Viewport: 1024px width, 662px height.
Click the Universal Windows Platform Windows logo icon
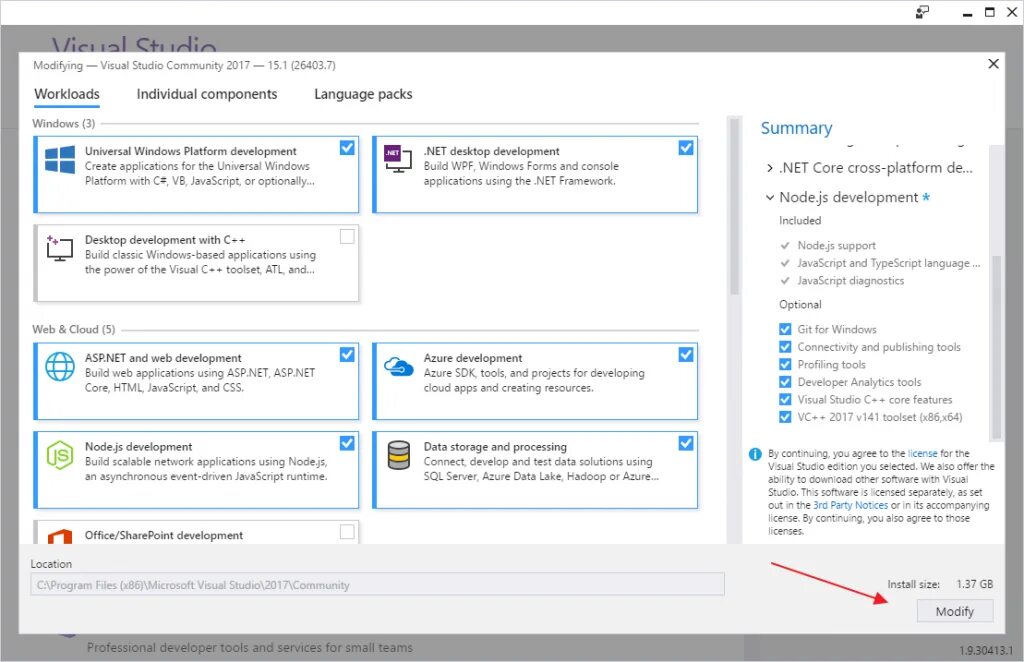coord(60,160)
